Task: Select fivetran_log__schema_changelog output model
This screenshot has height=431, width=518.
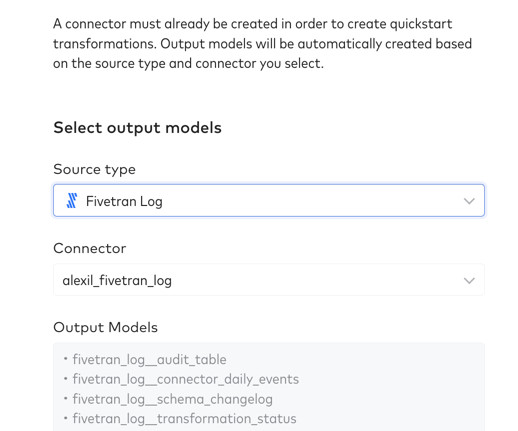Action: coord(172,399)
